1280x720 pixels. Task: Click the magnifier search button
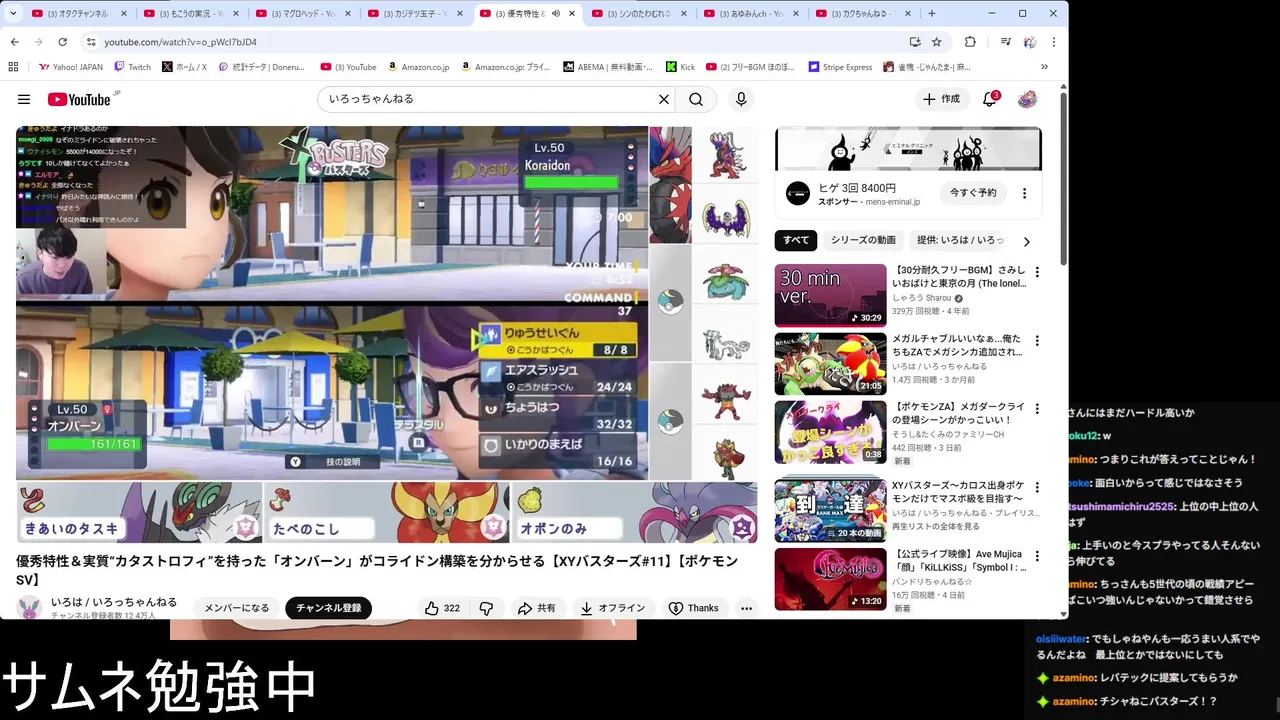click(696, 99)
